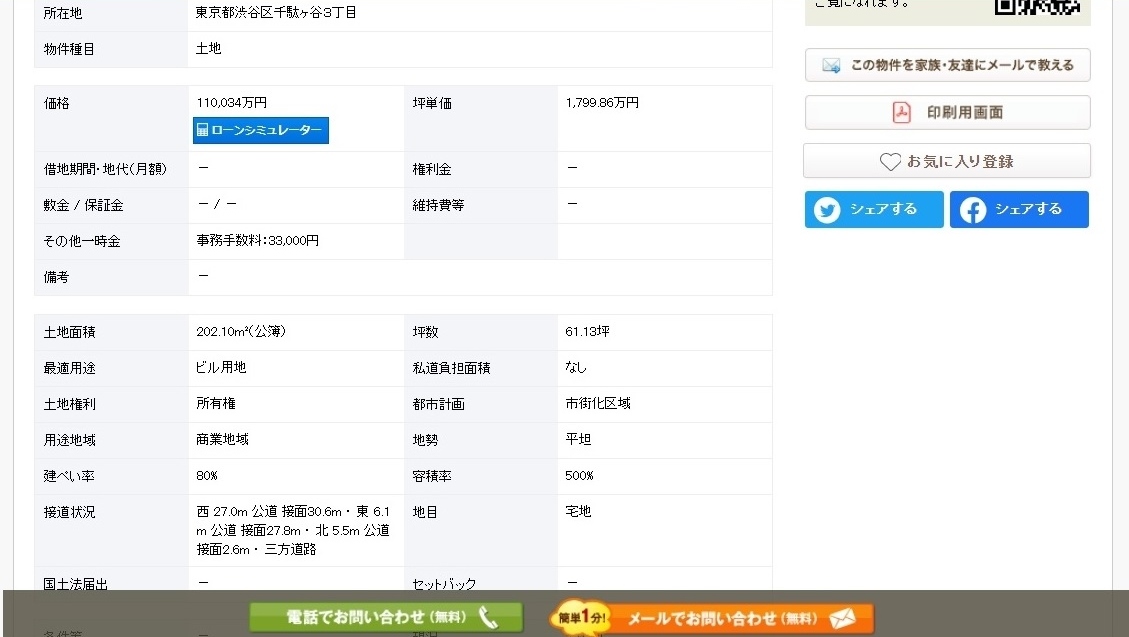Screen dimensions: 1129x637
Task: Click the envelope icon on mail inquiry
Action: [x=842, y=618]
